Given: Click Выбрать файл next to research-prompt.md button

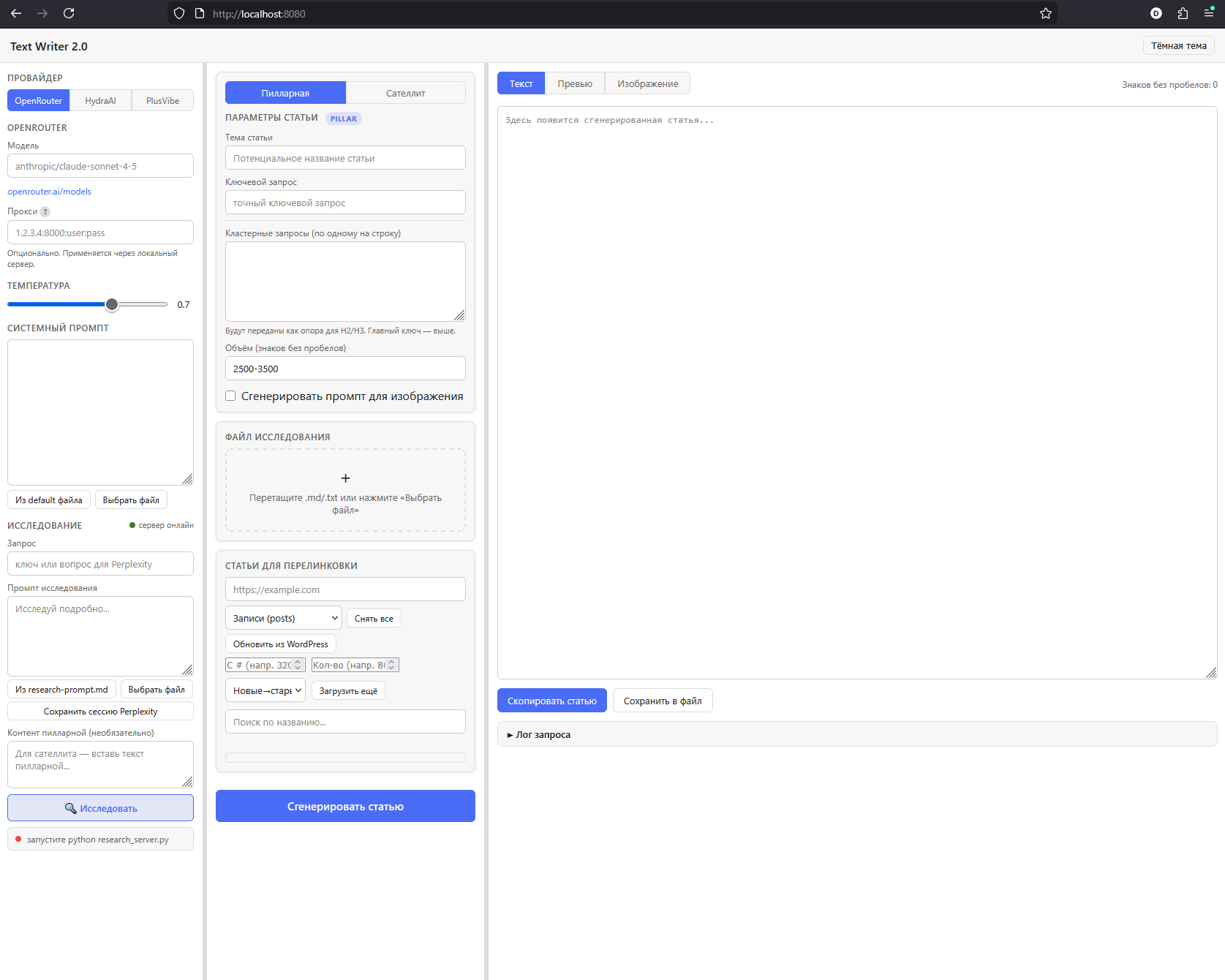Looking at the screenshot, I should point(157,690).
